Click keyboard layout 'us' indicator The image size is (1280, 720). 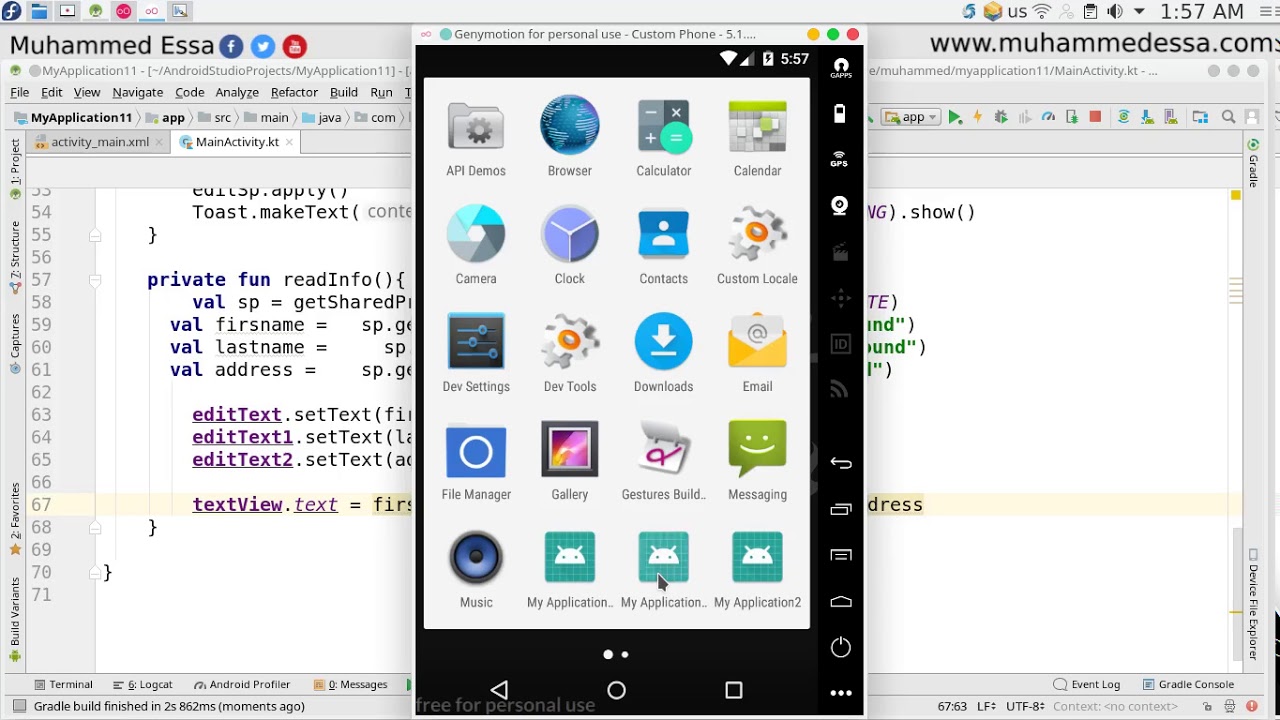[x=1017, y=12]
